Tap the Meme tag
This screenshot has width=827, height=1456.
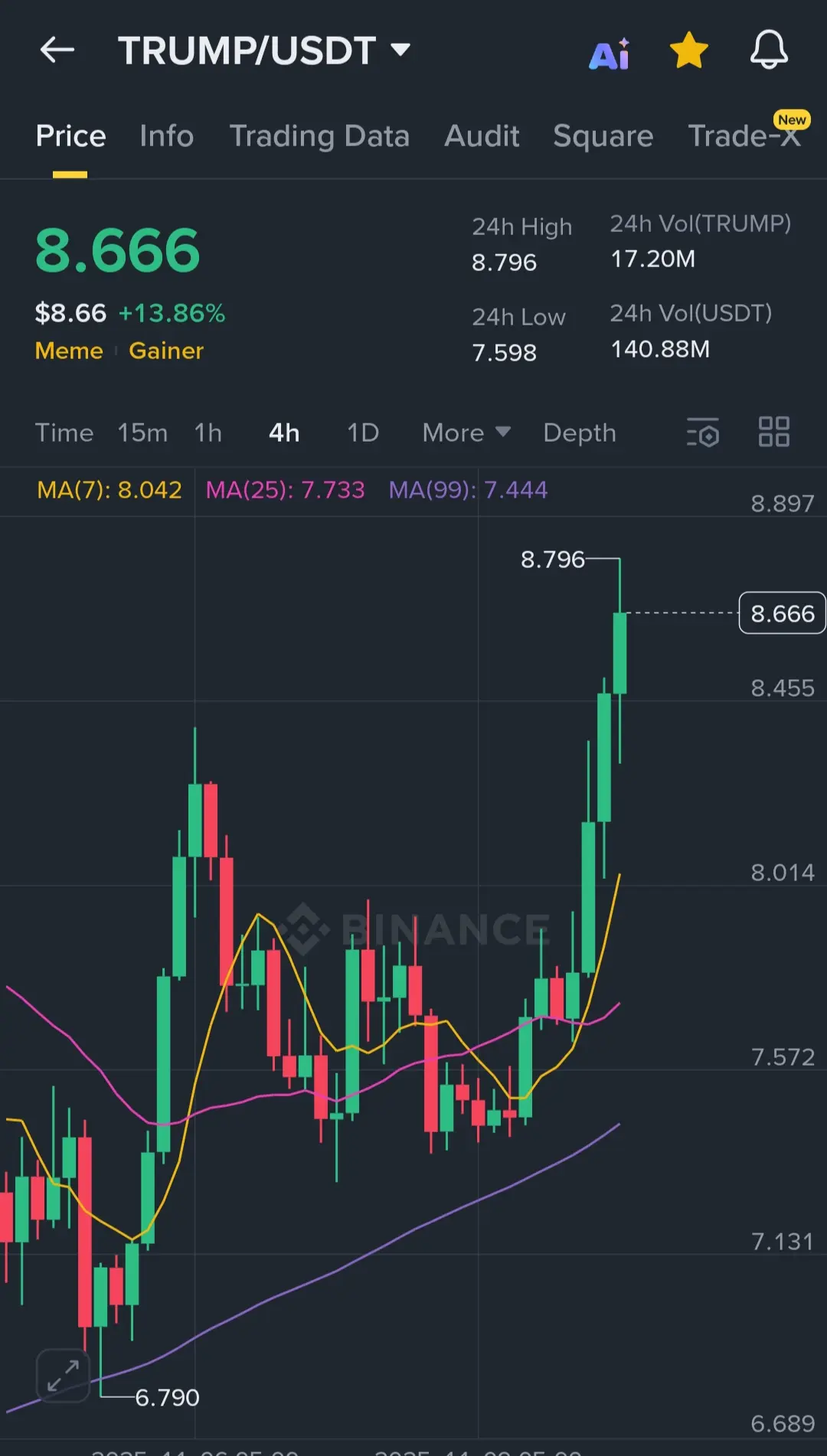[x=69, y=351]
